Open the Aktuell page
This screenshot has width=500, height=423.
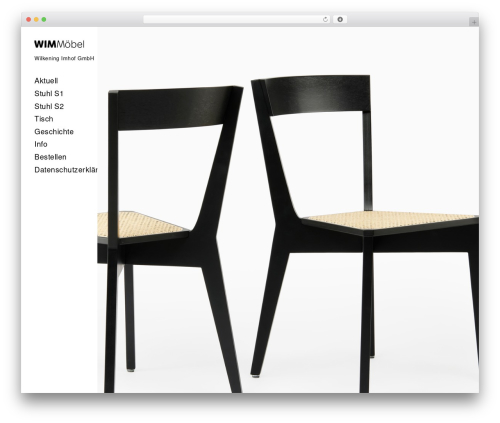pos(46,81)
